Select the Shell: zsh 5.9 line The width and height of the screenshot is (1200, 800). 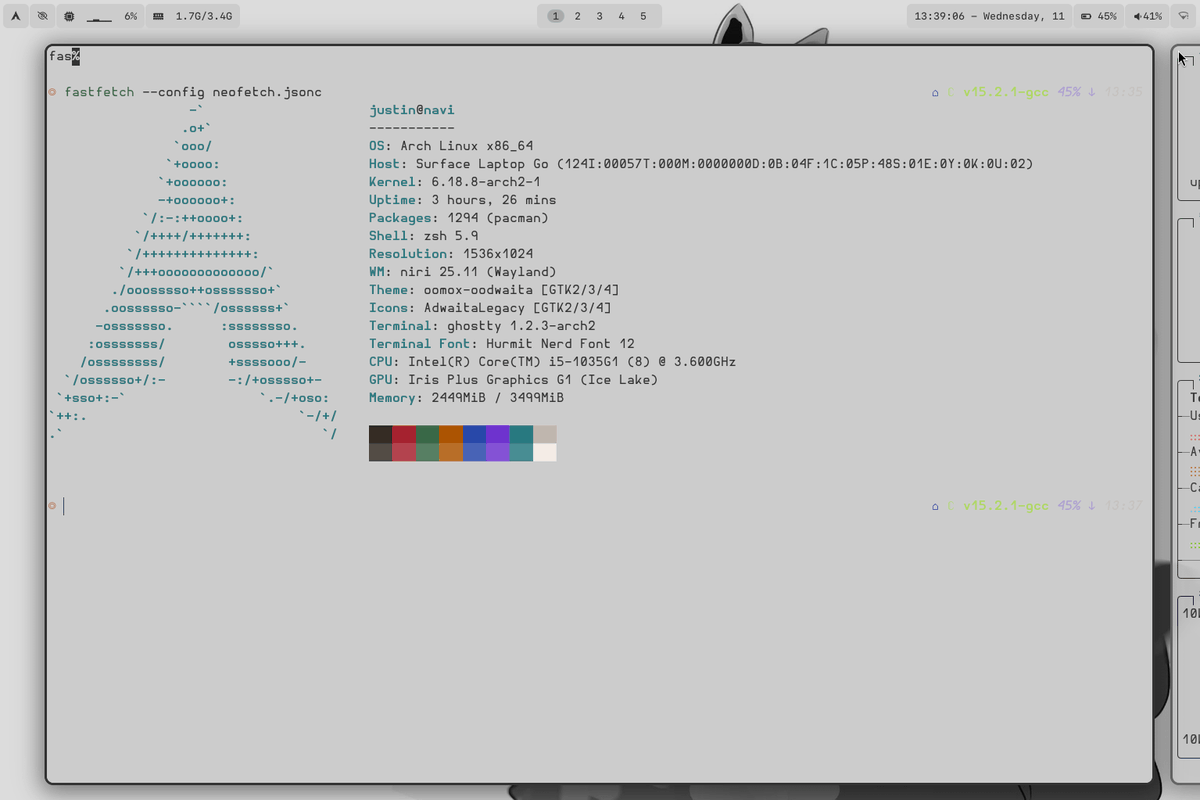[424, 236]
